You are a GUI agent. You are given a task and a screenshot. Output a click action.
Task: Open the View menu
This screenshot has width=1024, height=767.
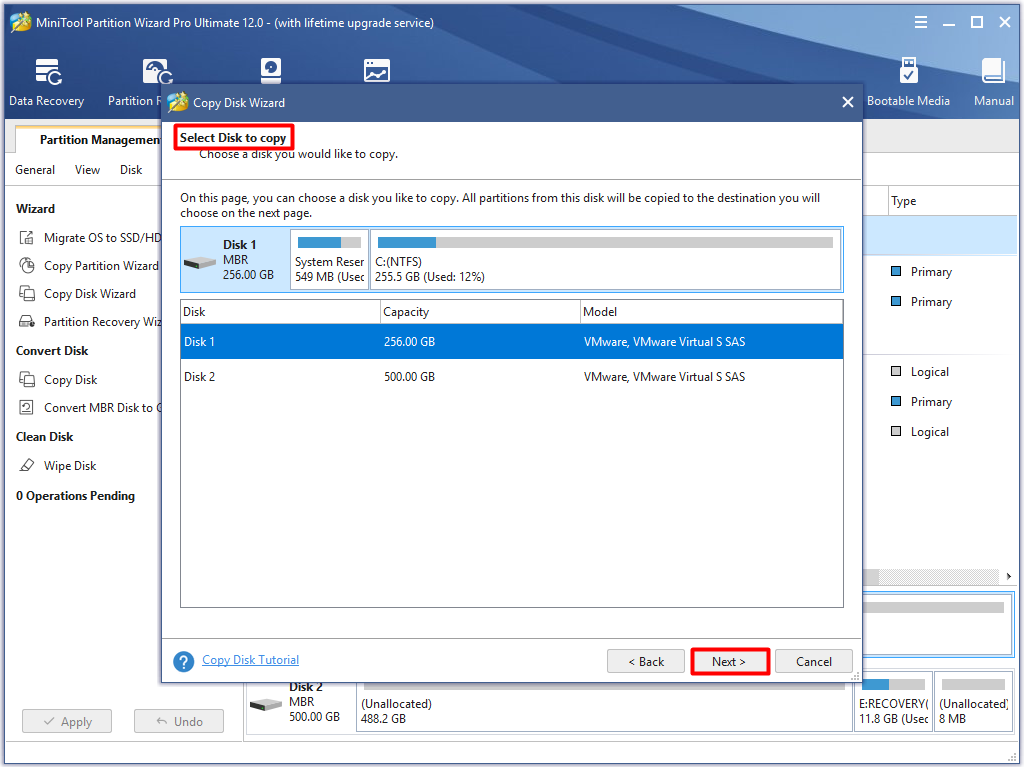[88, 170]
